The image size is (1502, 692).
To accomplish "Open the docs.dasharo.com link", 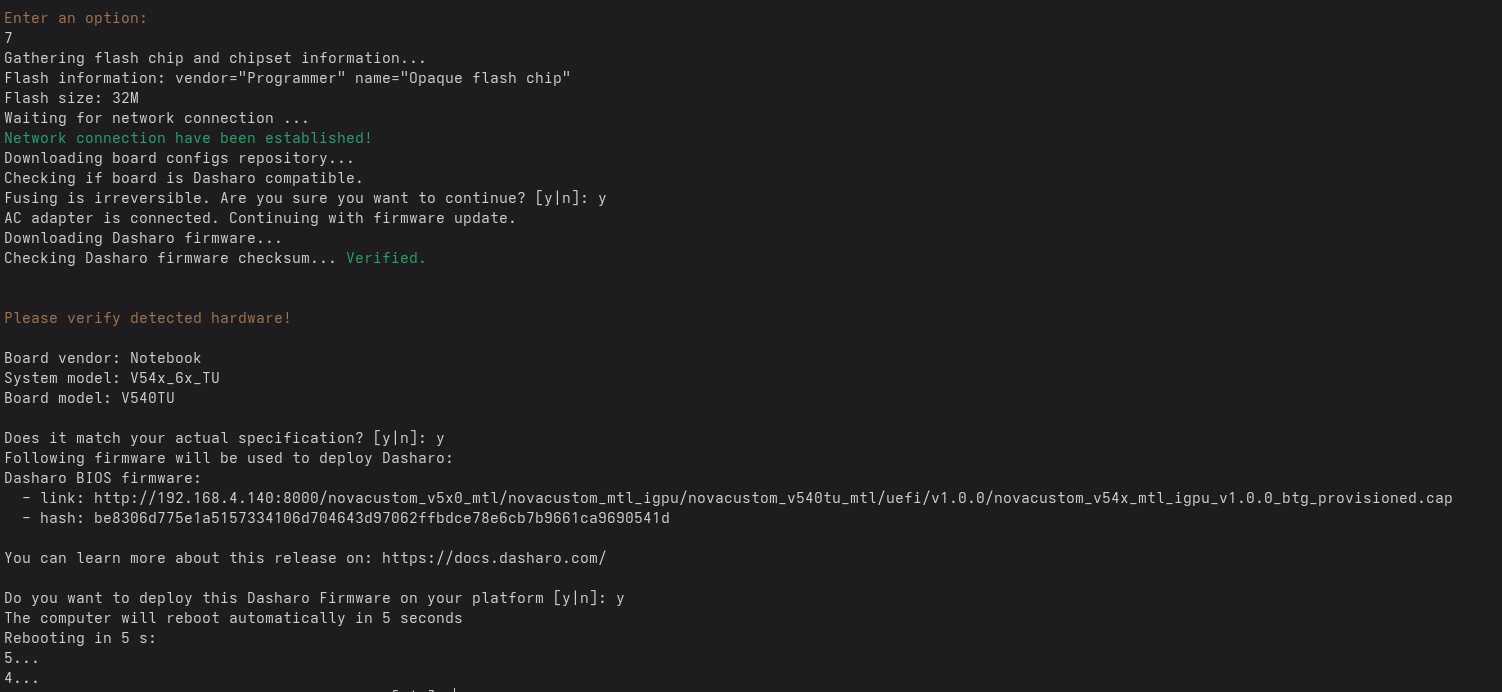I will pos(494,558).
